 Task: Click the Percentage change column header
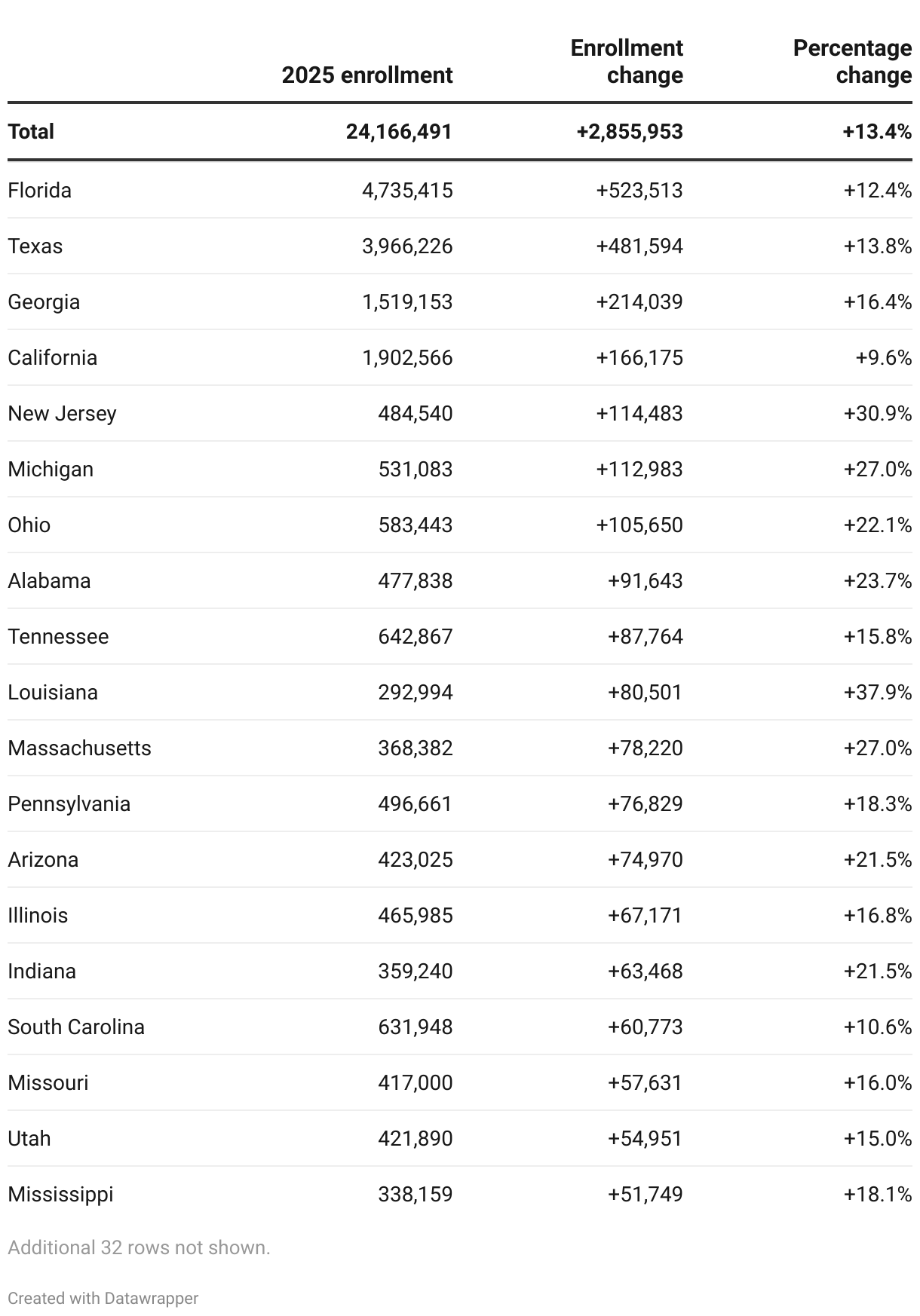(852, 62)
